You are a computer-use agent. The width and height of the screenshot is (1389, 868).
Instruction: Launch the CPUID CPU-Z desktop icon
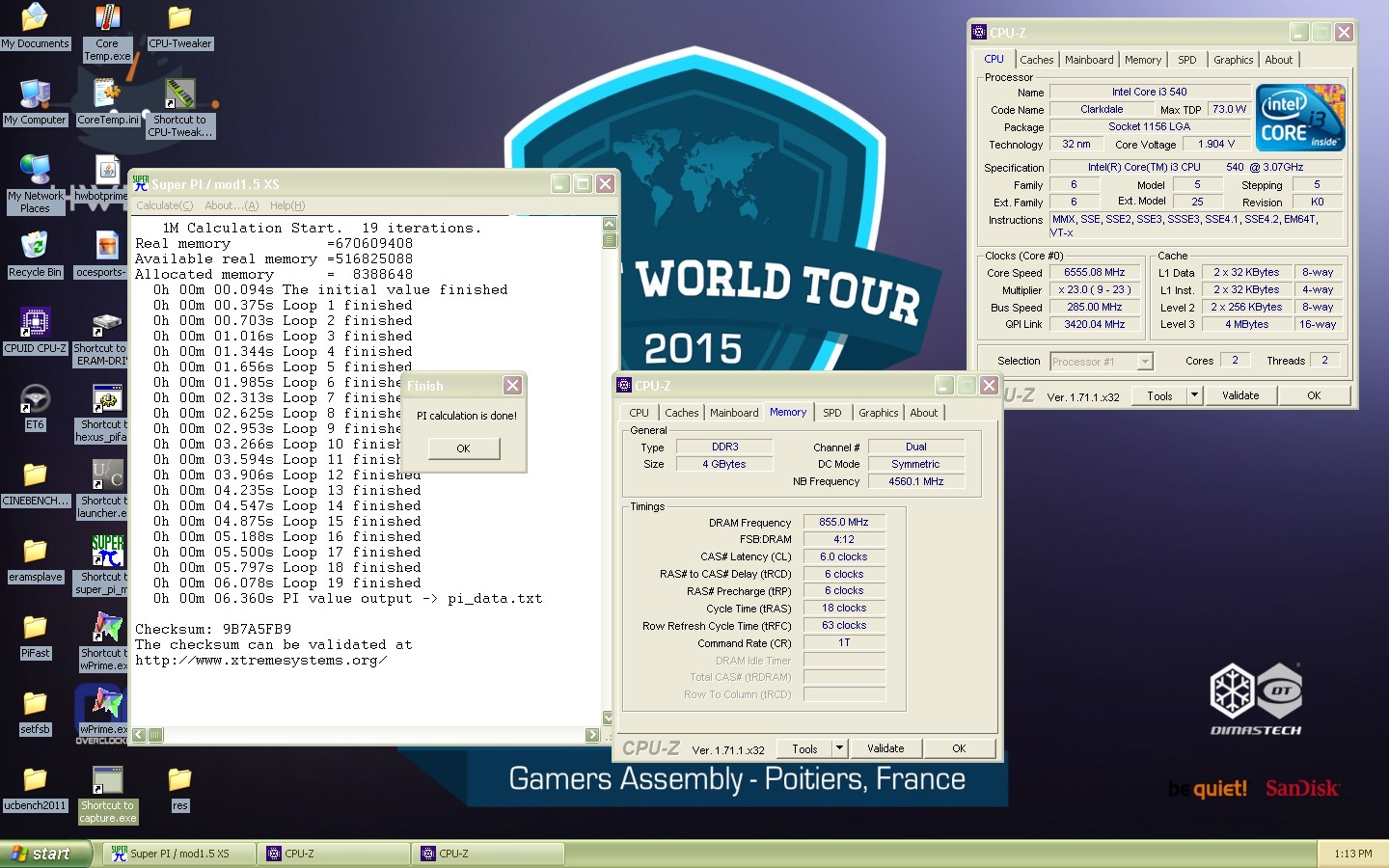coord(35,331)
